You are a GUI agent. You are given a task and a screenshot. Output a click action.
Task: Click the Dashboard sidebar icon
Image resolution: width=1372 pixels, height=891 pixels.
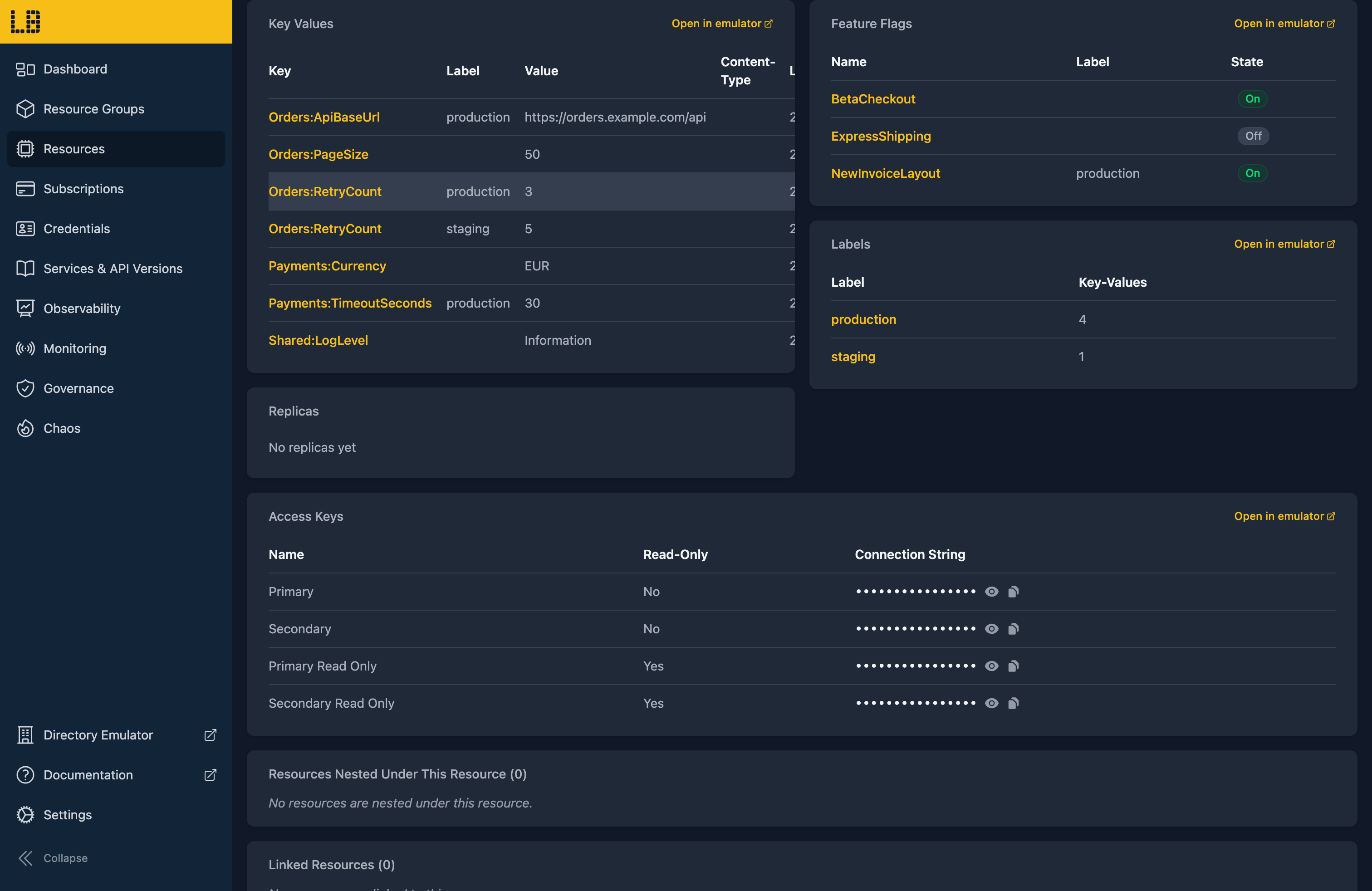(25, 69)
